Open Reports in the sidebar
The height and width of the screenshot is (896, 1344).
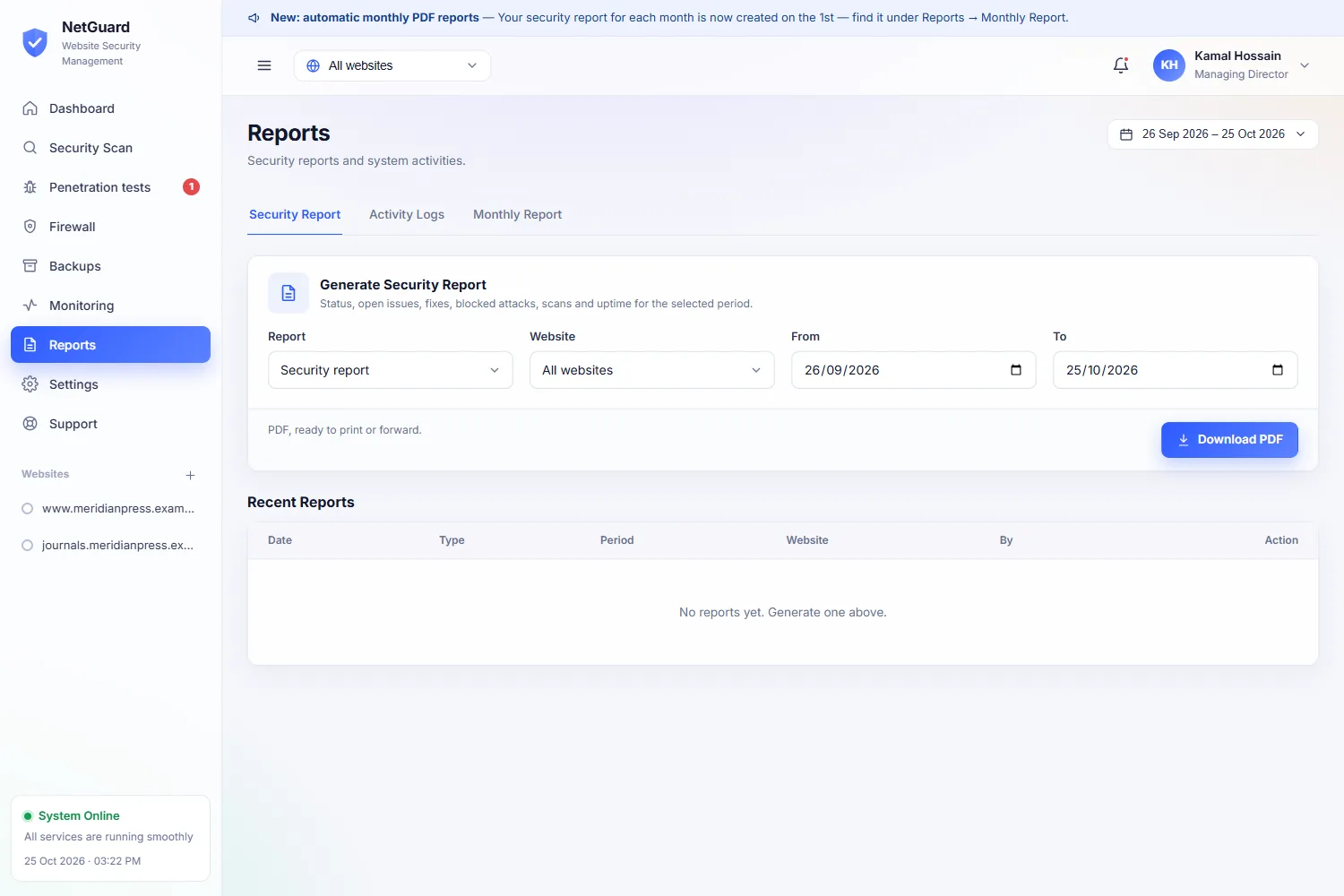110,345
